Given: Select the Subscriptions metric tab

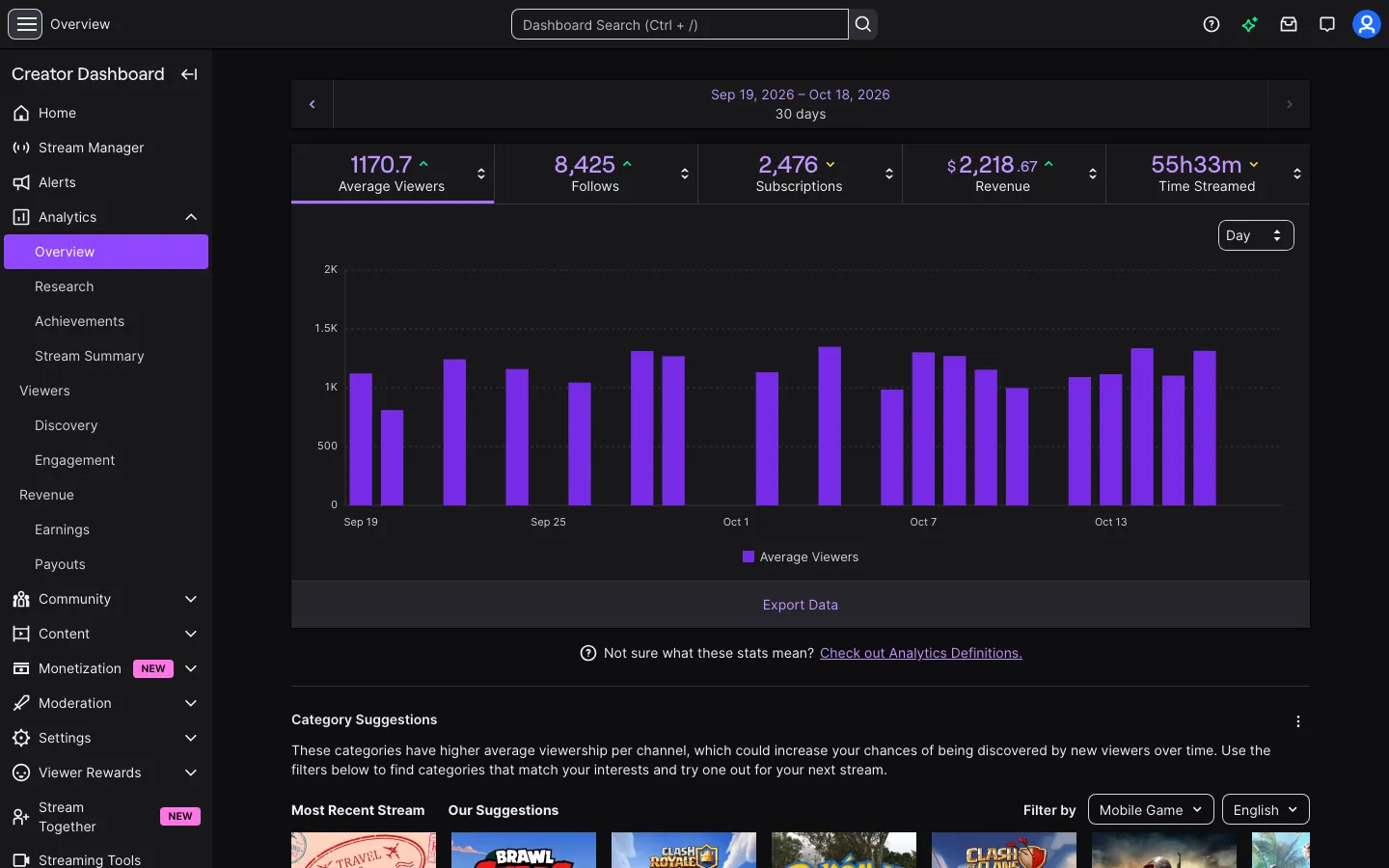Looking at the screenshot, I should click(x=800, y=174).
